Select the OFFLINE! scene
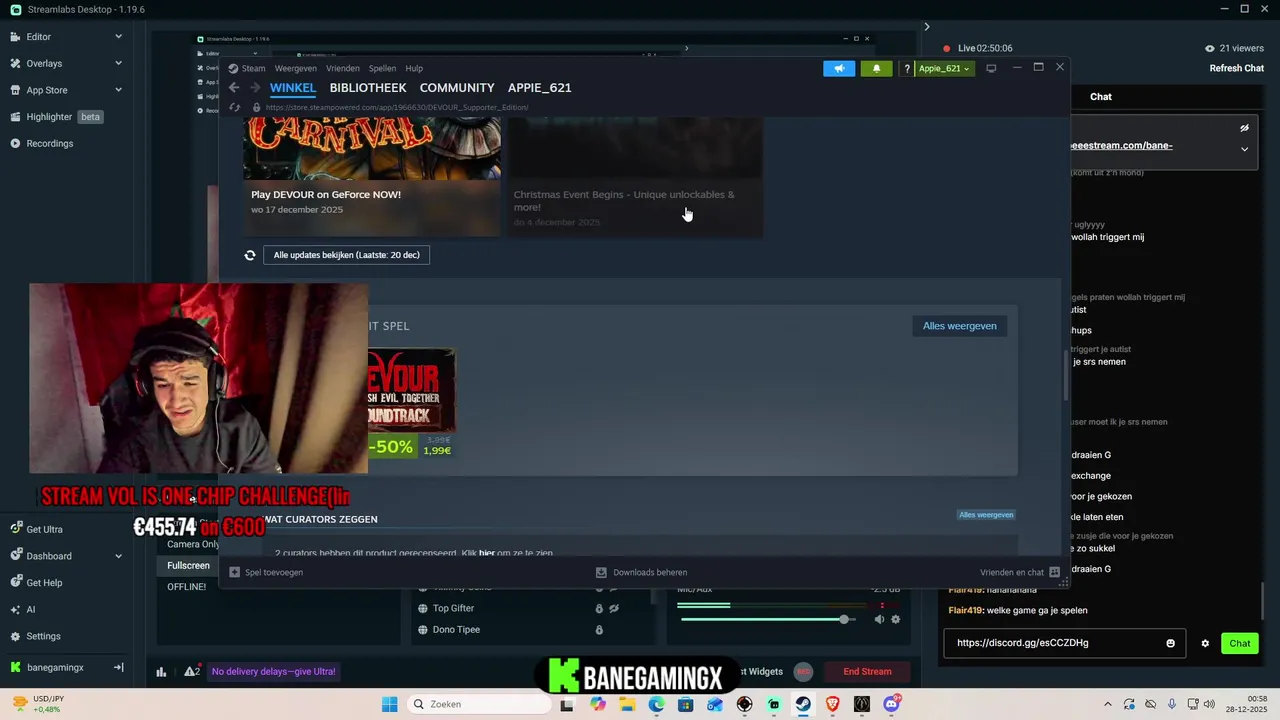 (x=186, y=587)
